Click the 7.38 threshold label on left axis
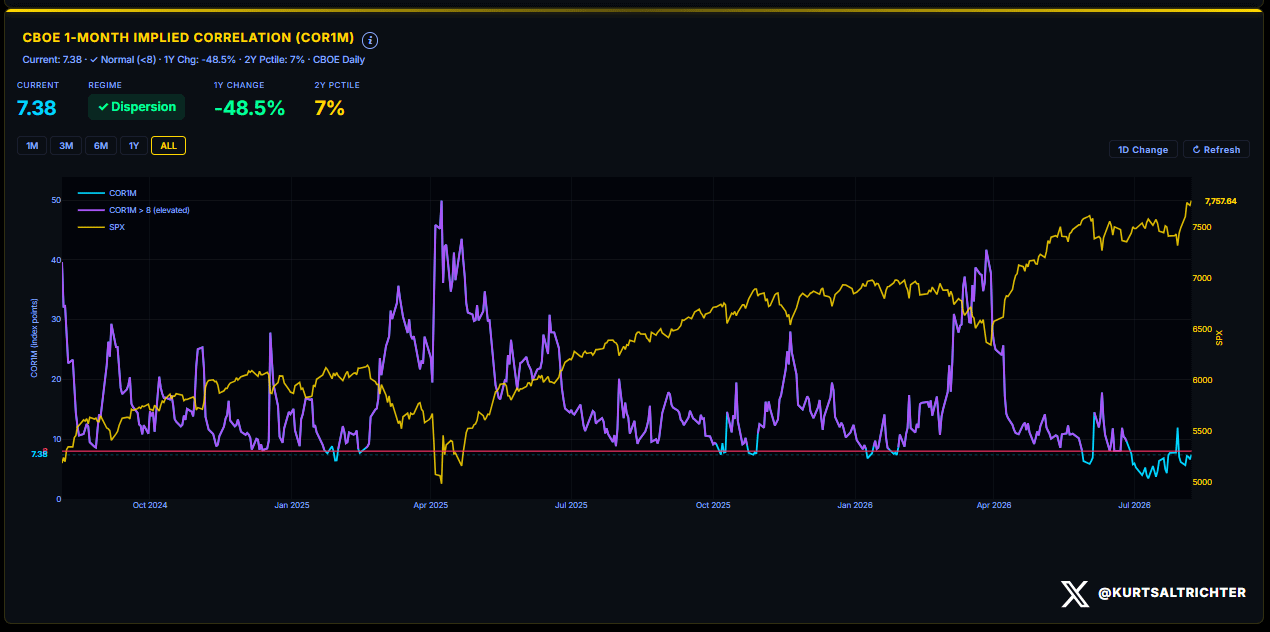The width and height of the screenshot is (1270, 632). 40,453
